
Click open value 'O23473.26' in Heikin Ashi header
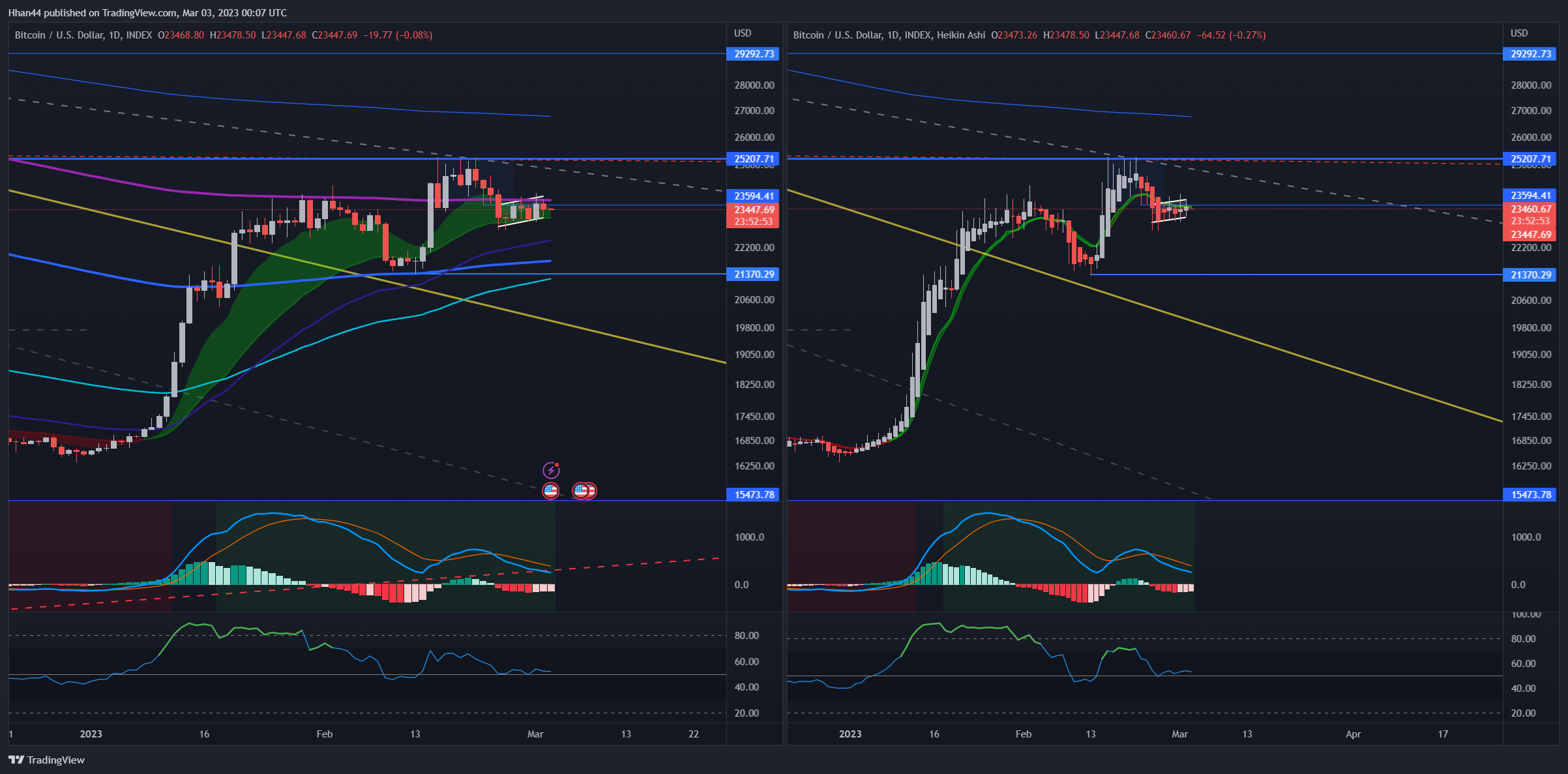[x=1014, y=35]
